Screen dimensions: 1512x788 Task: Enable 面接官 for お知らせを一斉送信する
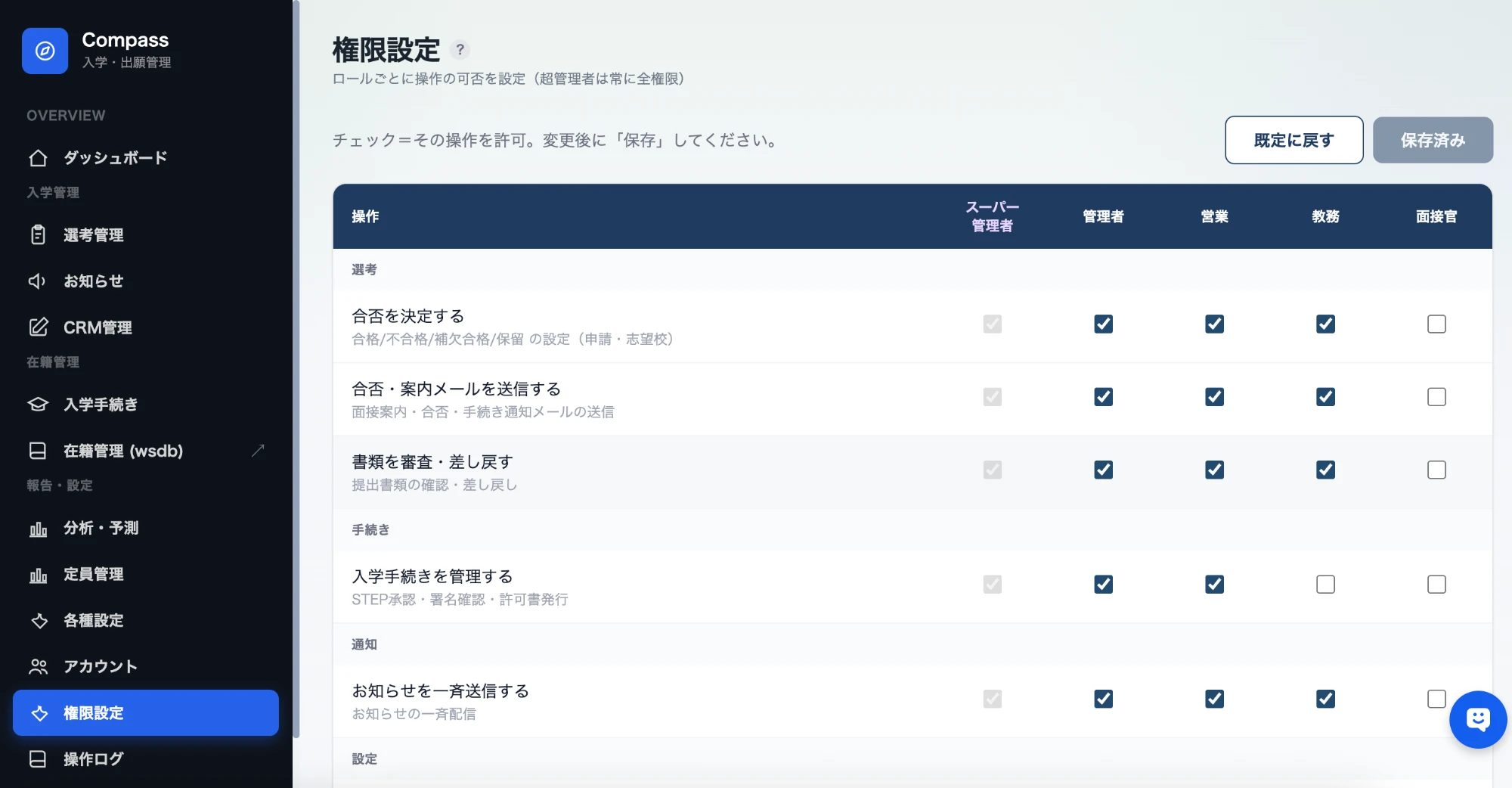(1436, 699)
